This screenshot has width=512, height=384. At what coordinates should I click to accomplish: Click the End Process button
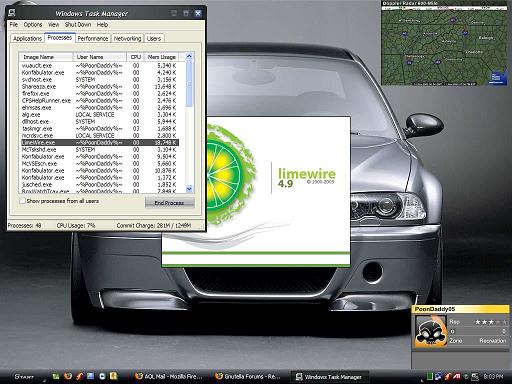click(169, 203)
